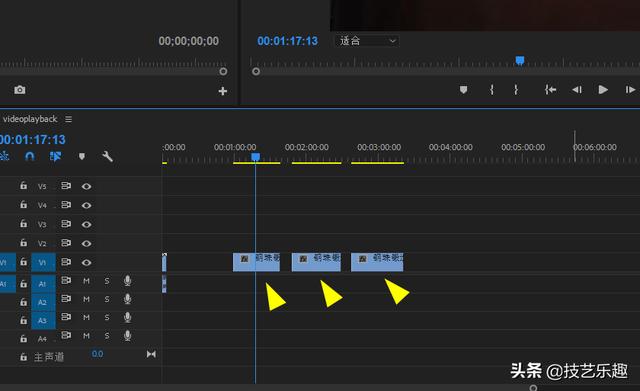Step forward one frame
The width and height of the screenshot is (640, 391).
(x=630, y=89)
